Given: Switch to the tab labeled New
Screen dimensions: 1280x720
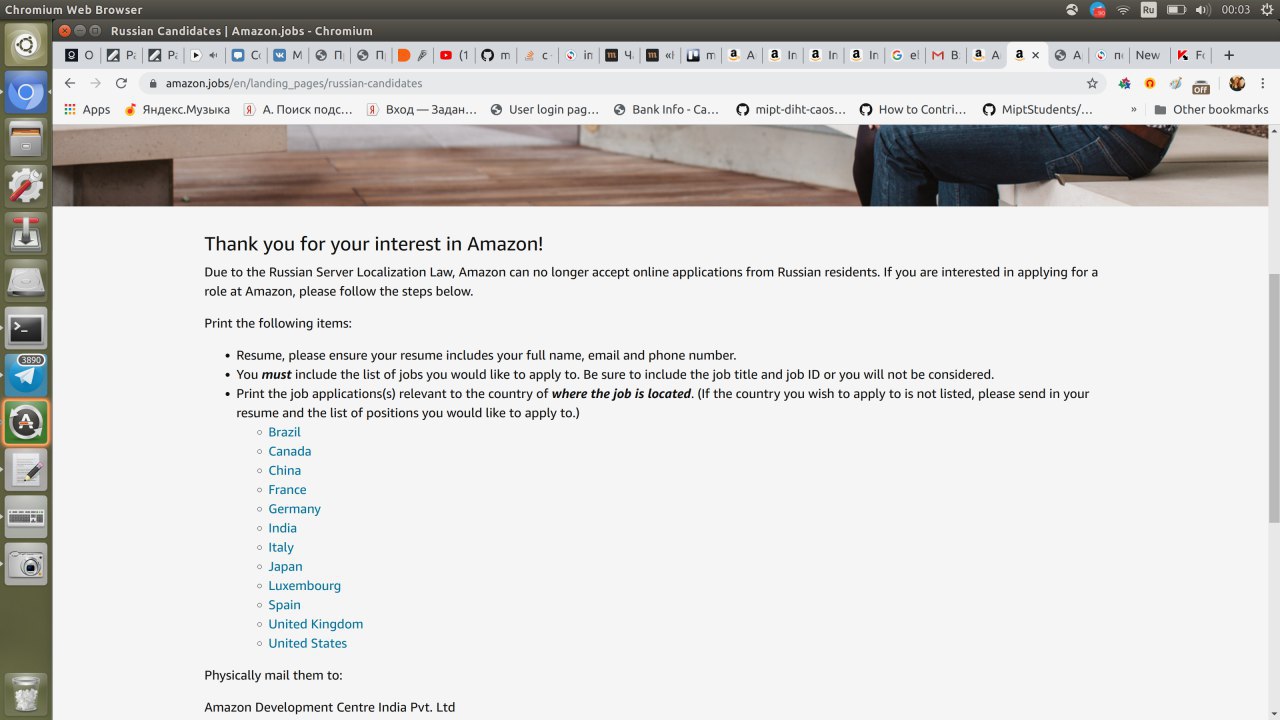Looking at the screenshot, I should pos(1148,55).
